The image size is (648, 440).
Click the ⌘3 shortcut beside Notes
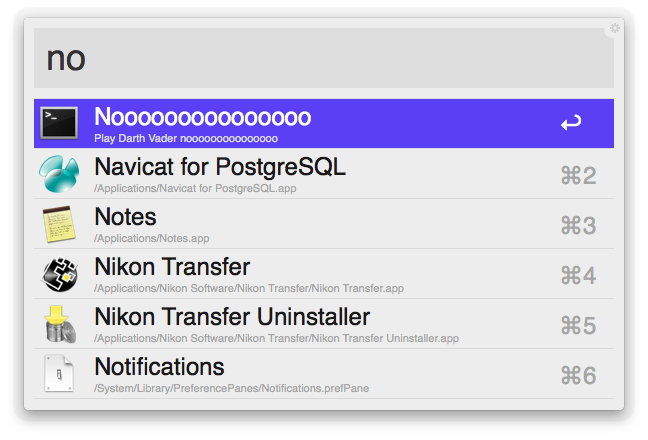tap(578, 226)
